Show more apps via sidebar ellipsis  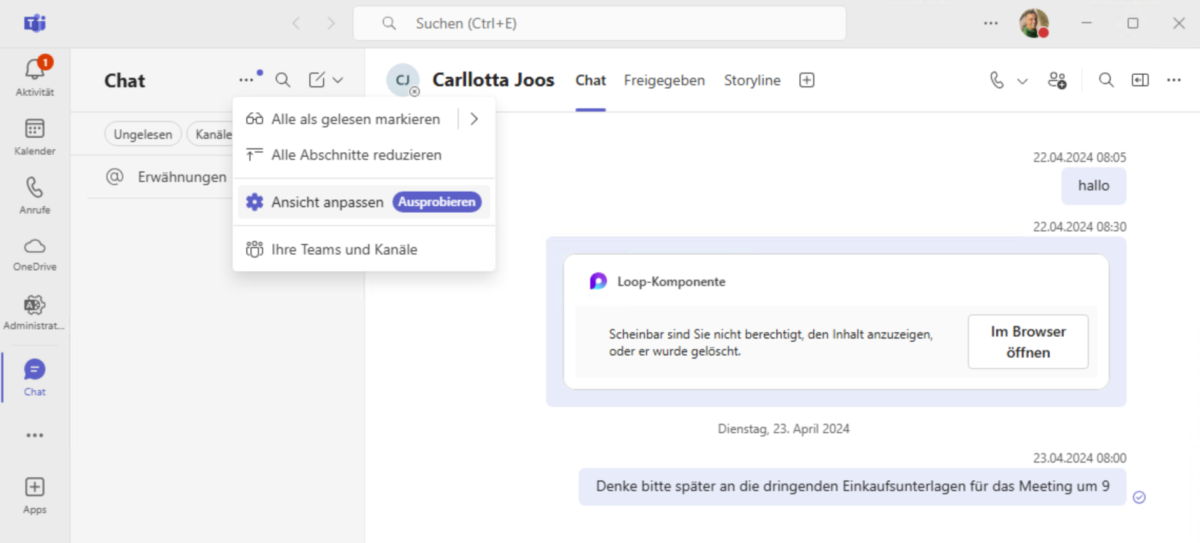coord(35,435)
